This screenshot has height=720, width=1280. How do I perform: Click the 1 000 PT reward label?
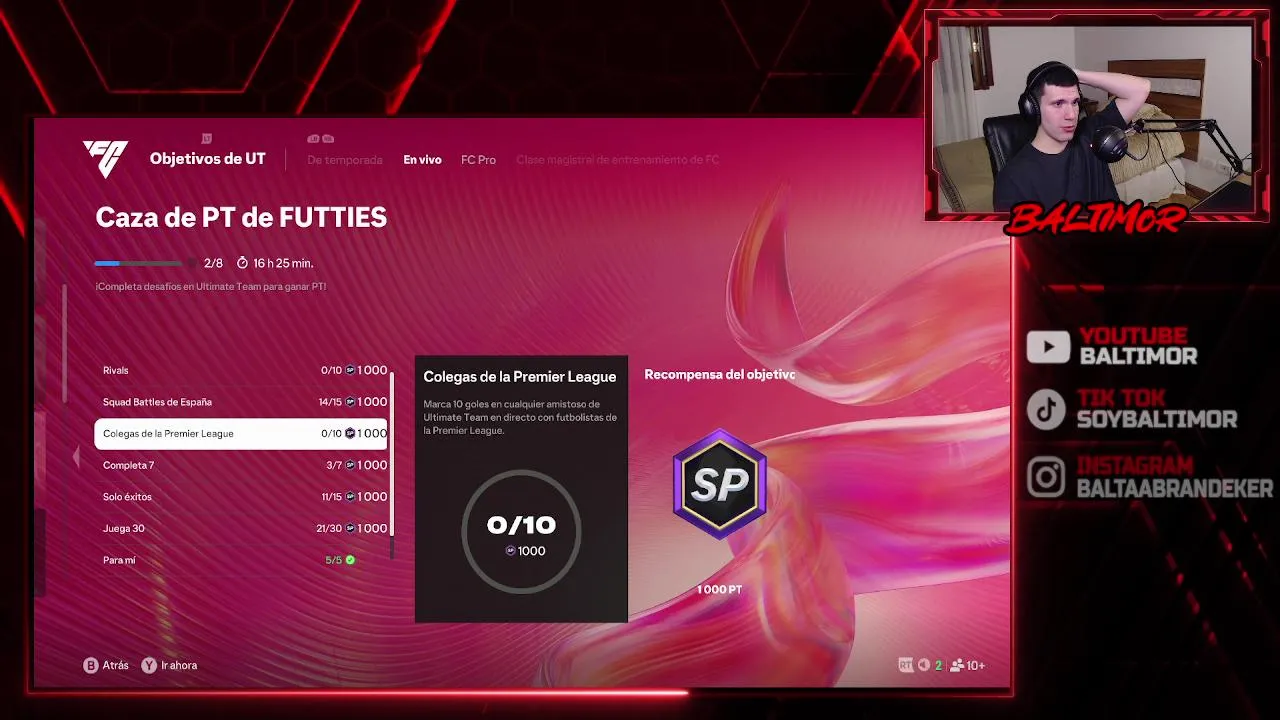pos(720,590)
